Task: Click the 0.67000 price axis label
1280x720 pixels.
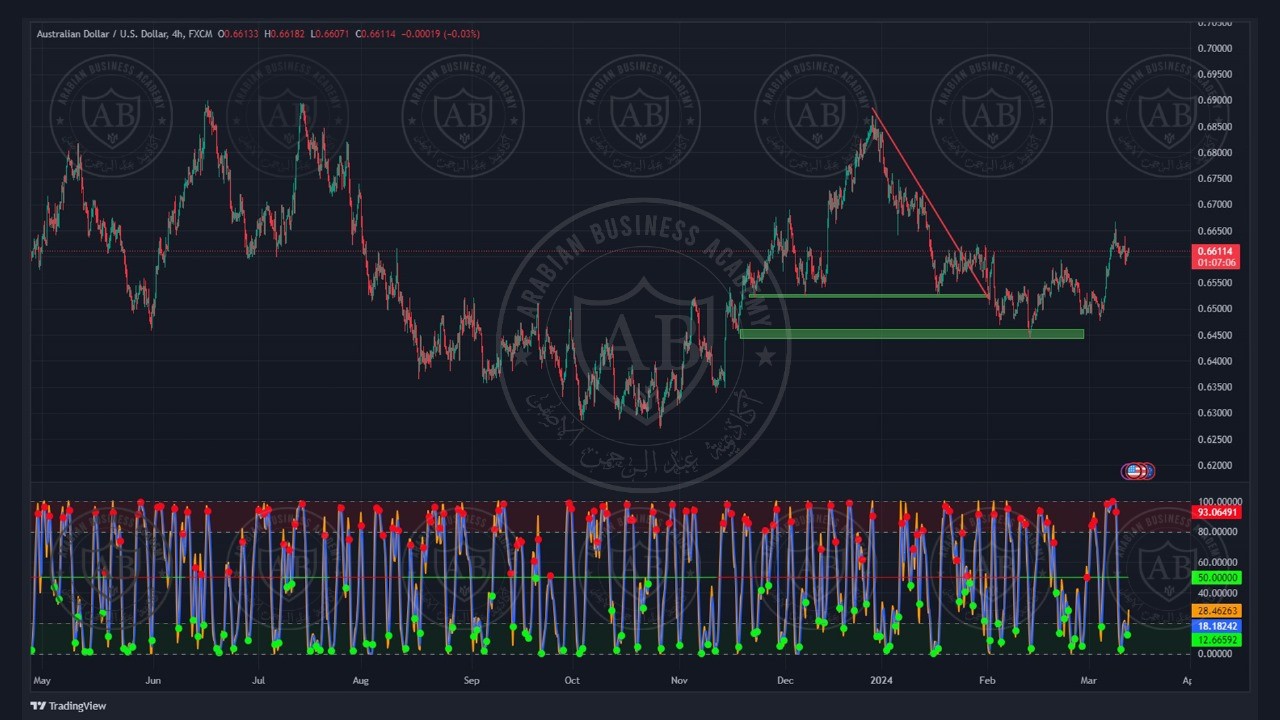Action: (1214, 204)
